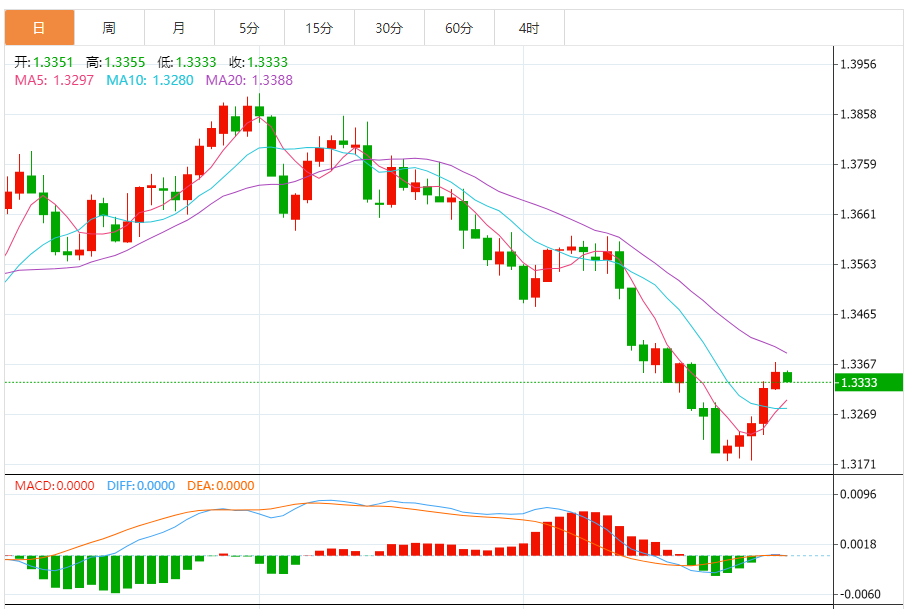Click the 1.3956 price axis label
This screenshot has height=609, width=911.
coord(858,64)
